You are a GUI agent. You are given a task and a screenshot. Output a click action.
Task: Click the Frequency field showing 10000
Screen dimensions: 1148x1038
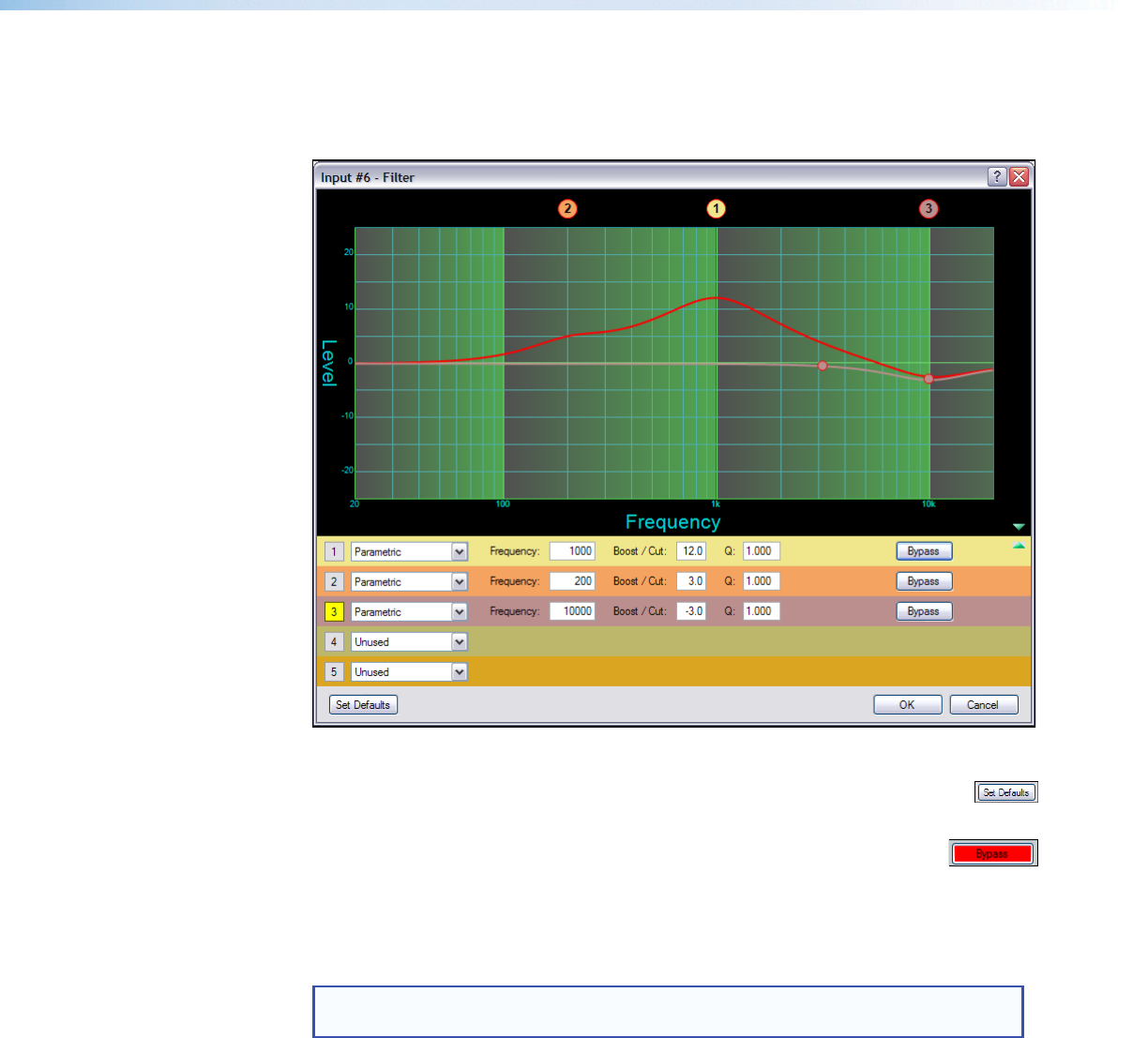(x=572, y=611)
